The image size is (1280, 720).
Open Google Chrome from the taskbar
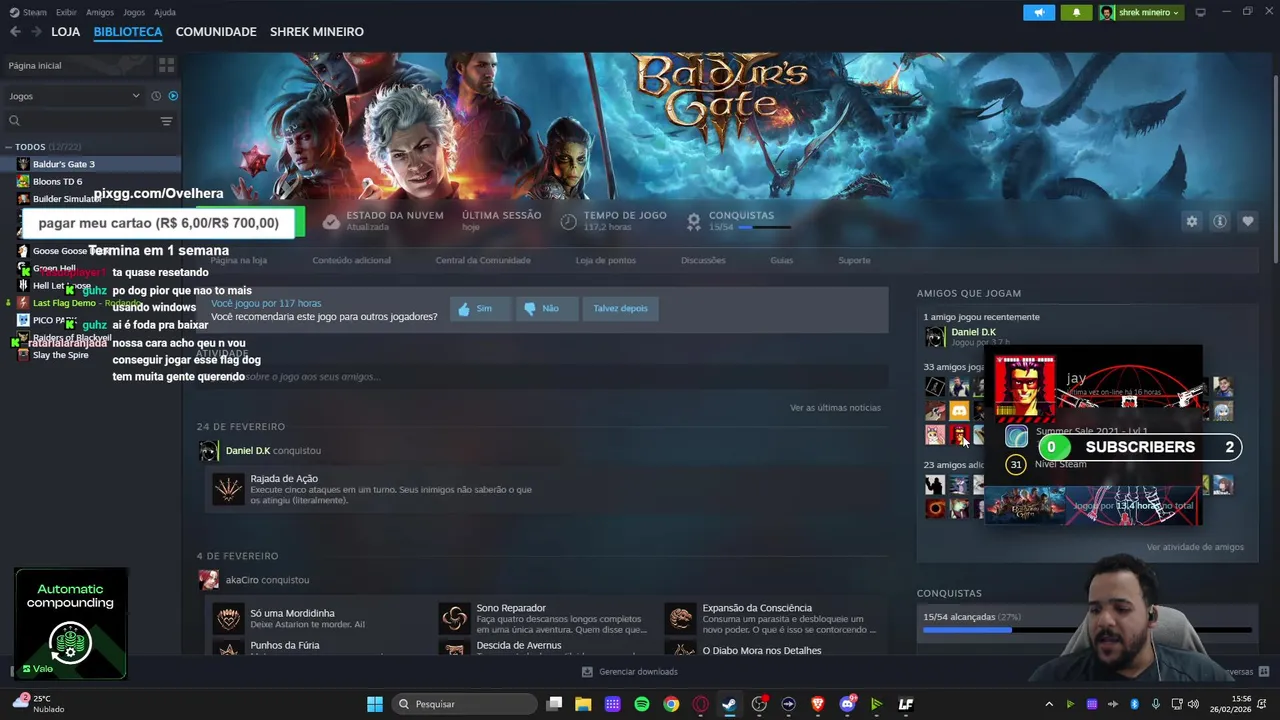671,704
